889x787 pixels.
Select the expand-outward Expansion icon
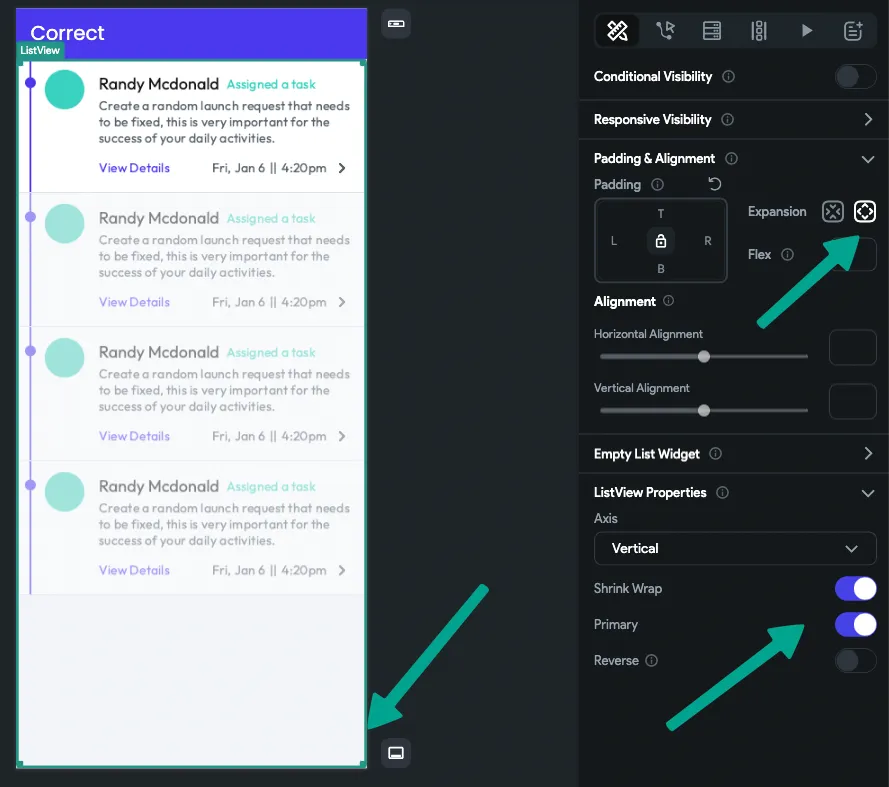(x=865, y=211)
